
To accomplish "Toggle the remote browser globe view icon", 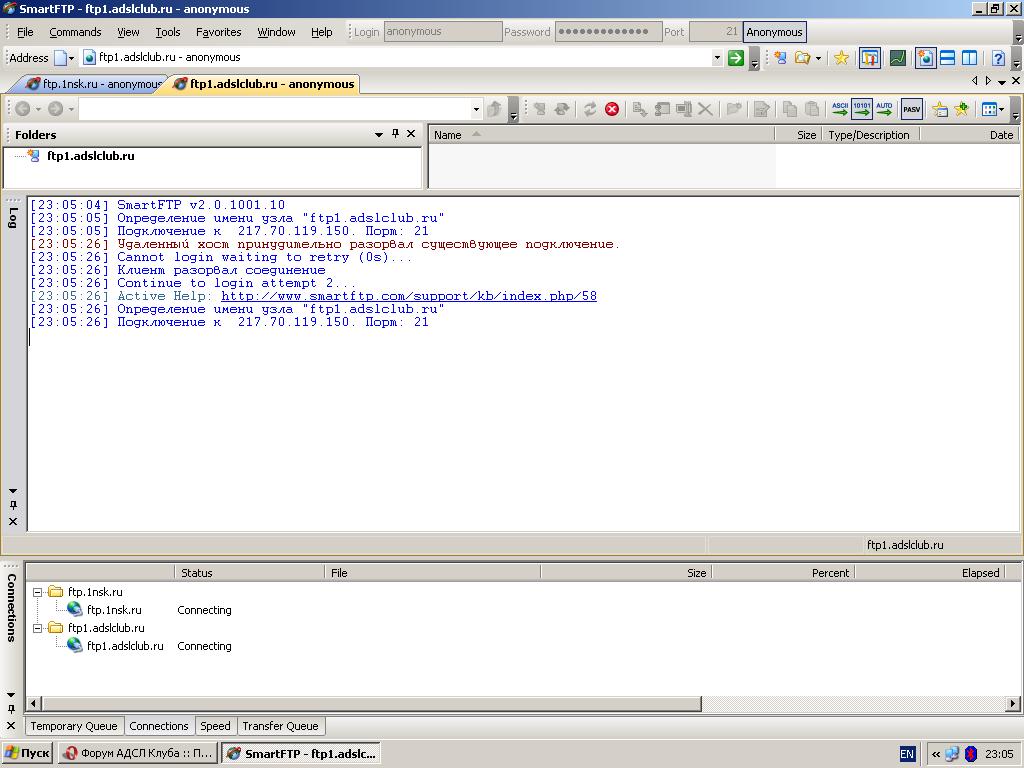I will pyautogui.click(x=925, y=57).
